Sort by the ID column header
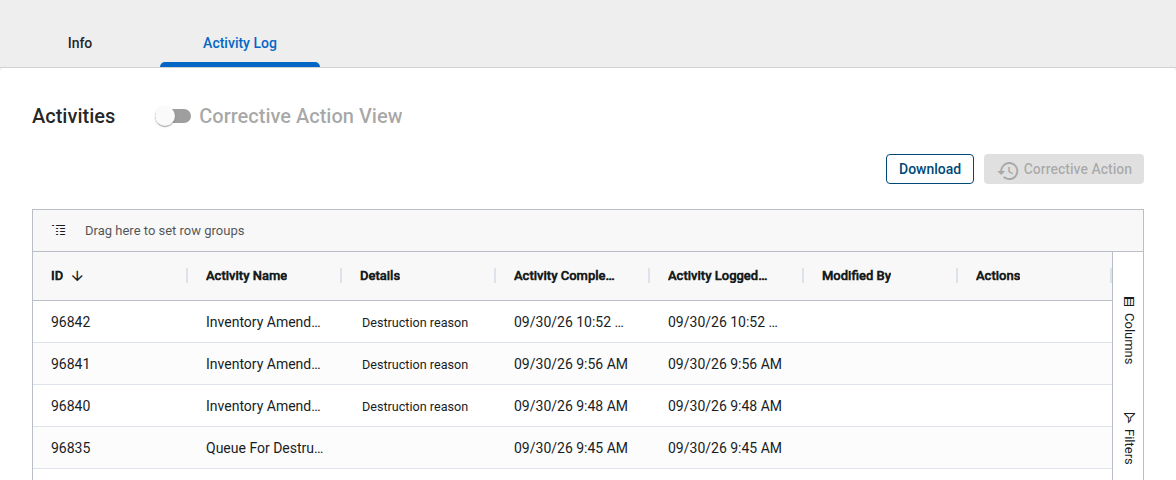 click(x=57, y=276)
